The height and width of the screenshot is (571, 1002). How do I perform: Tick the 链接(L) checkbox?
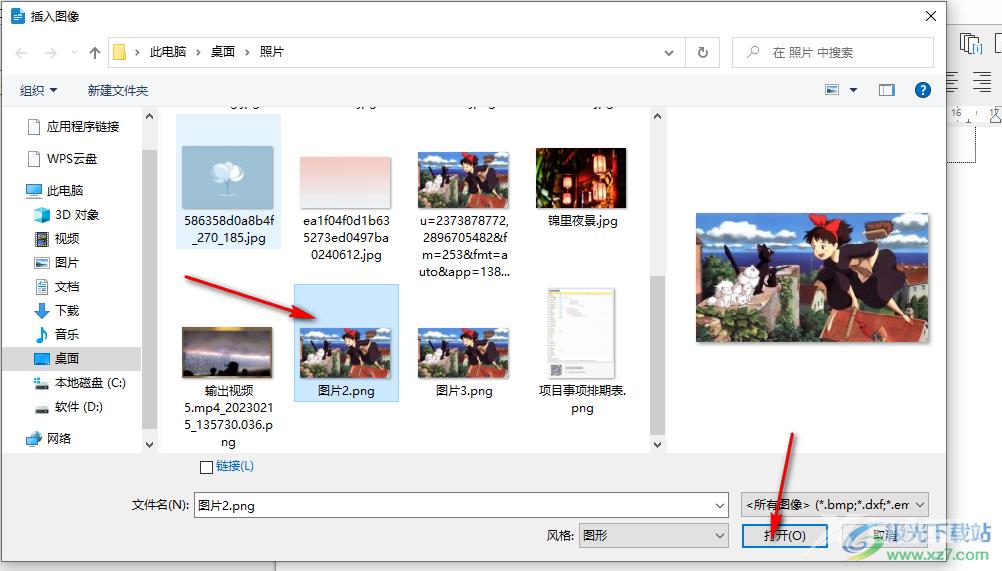pos(206,467)
